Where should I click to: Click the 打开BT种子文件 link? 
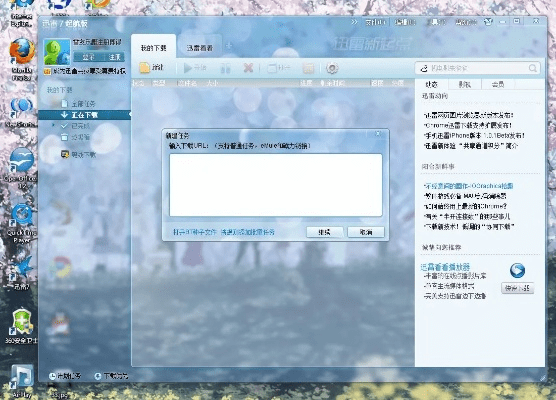click(195, 232)
